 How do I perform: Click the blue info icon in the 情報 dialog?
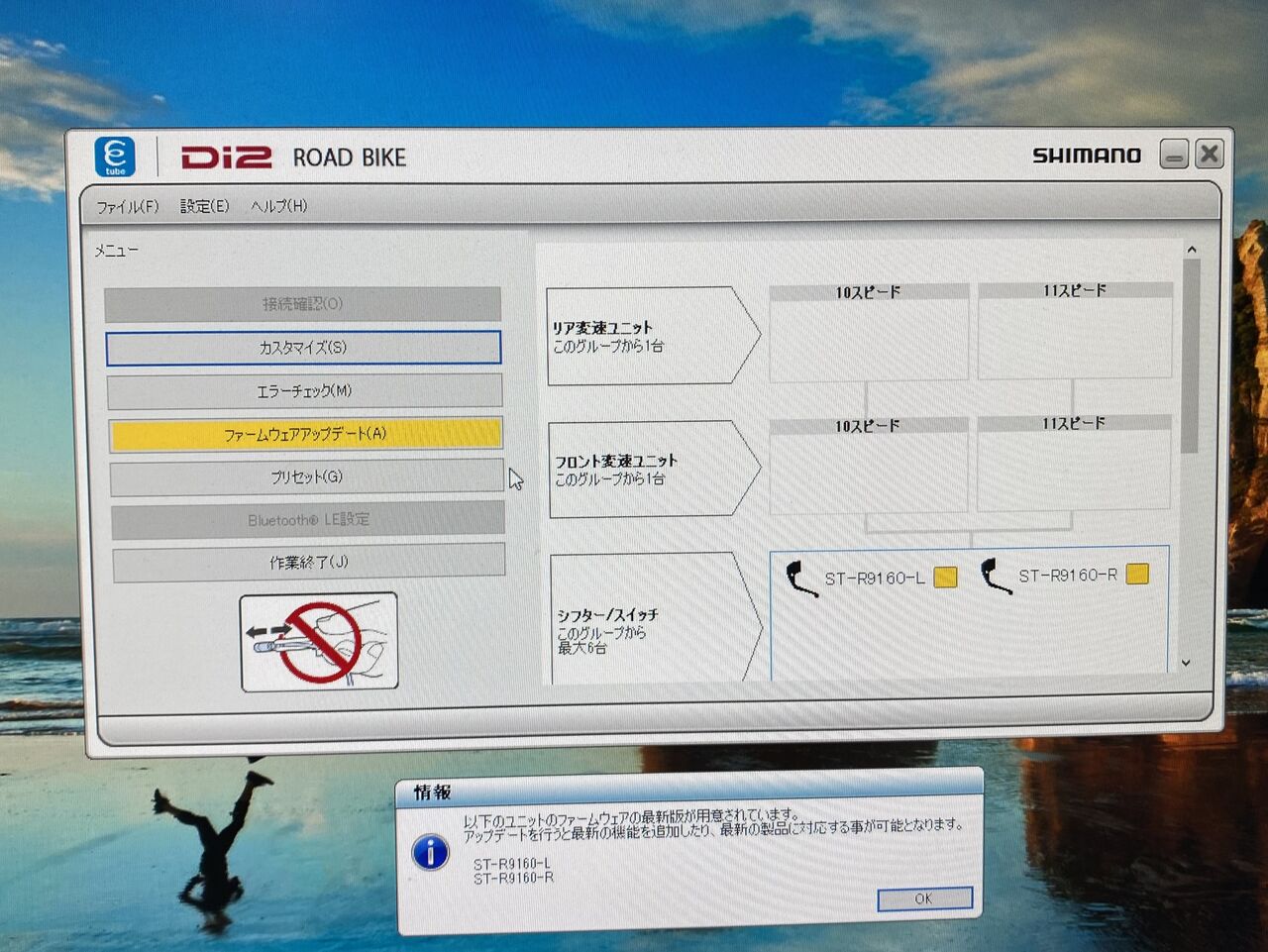(430, 852)
